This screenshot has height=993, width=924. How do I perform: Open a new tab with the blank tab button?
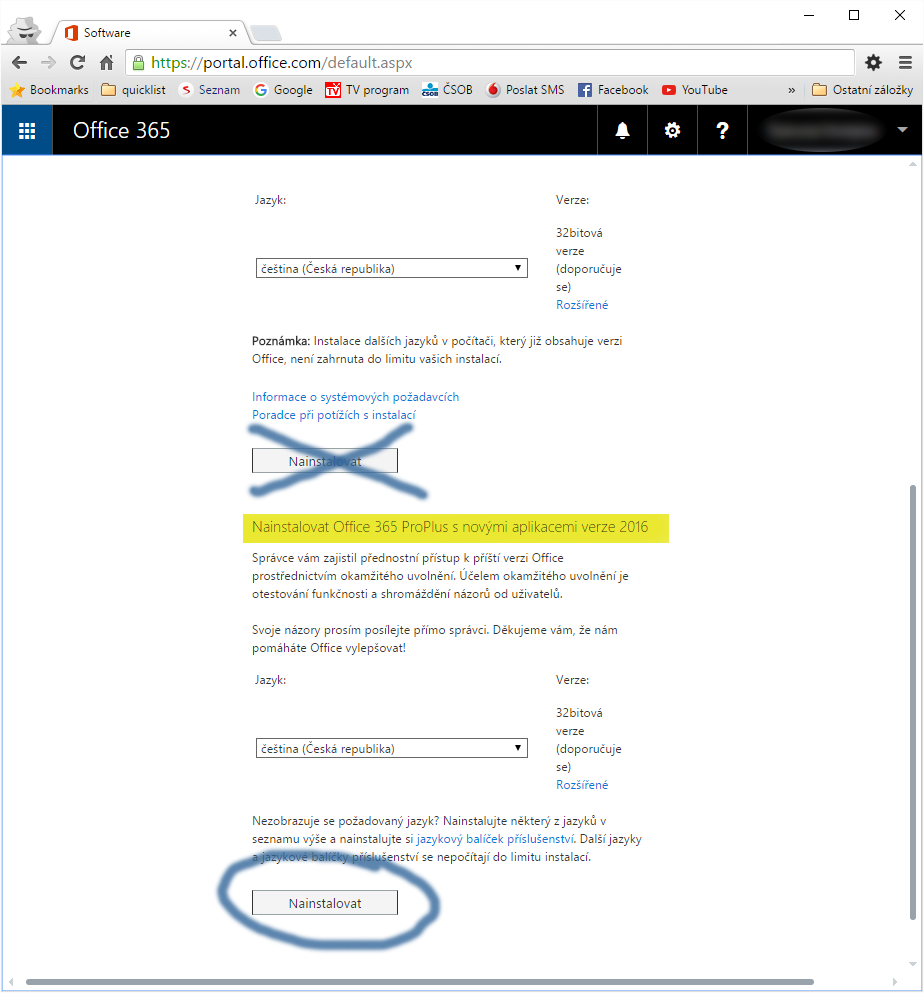click(x=265, y=33)
